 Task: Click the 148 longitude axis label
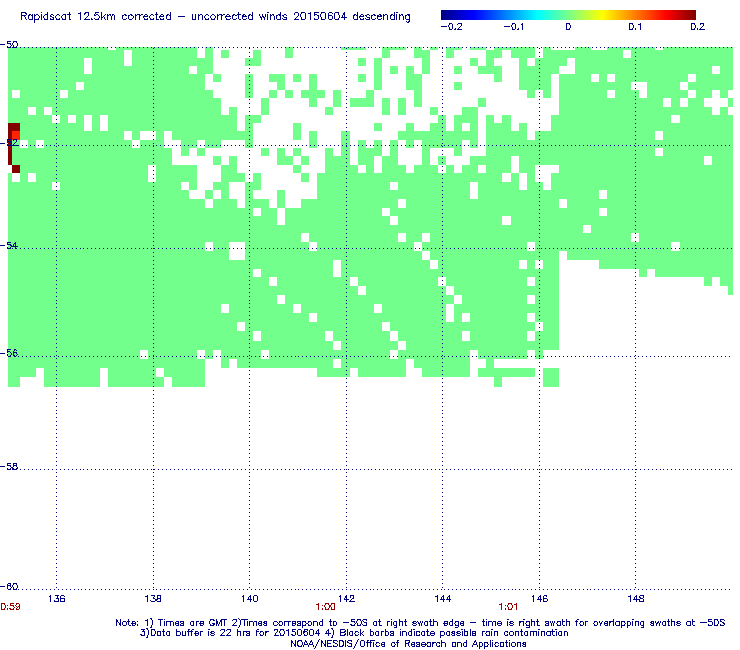coord(636,599)
